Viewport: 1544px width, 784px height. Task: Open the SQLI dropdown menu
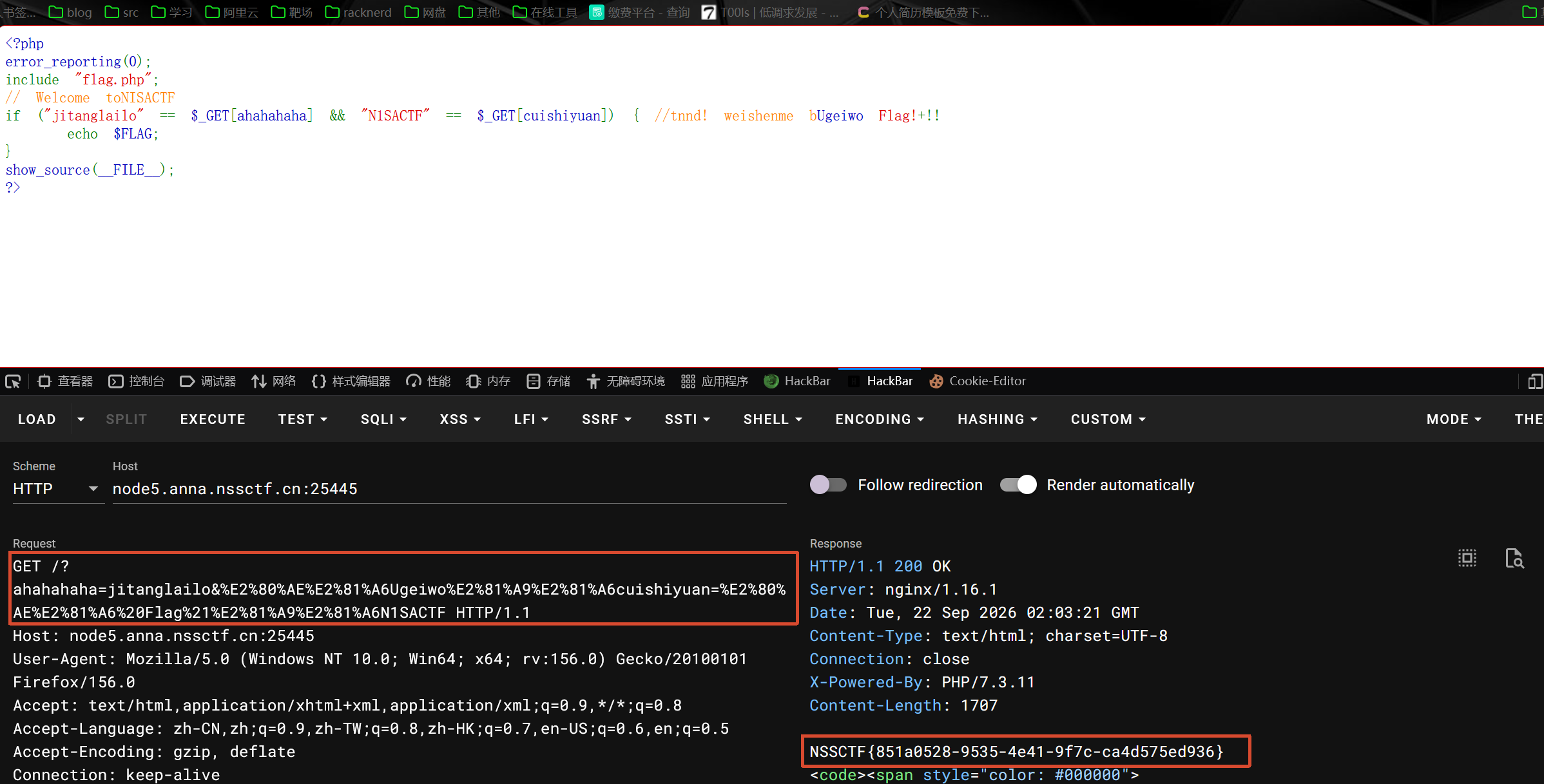coord(383,419)
